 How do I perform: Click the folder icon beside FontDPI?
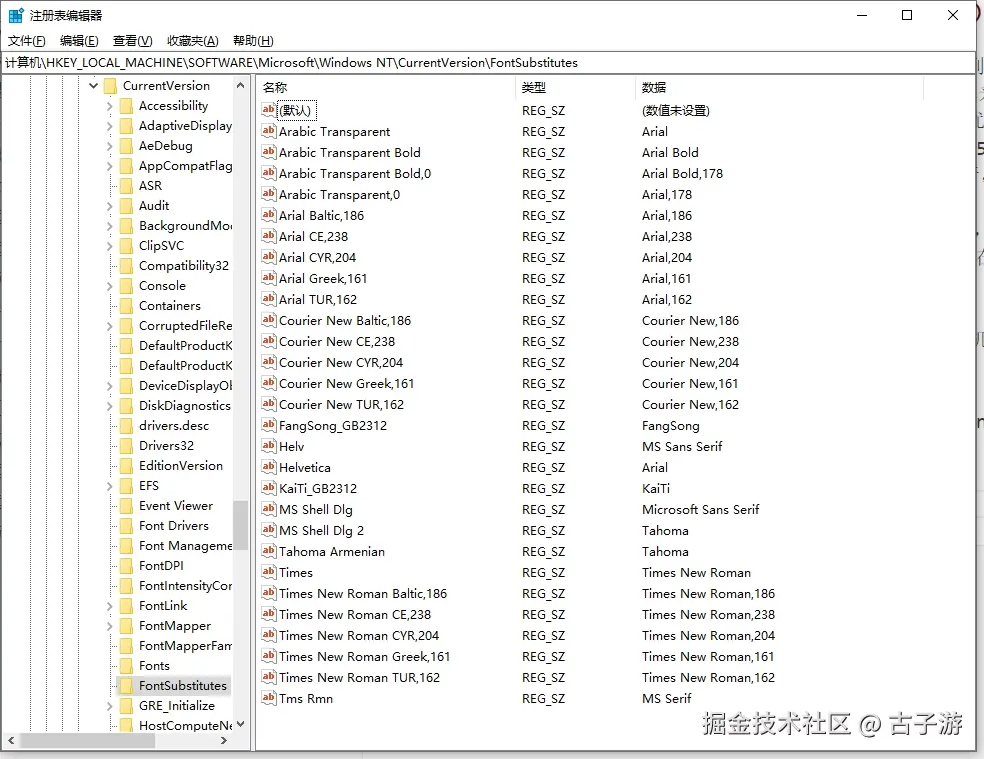tap(126, 566)
